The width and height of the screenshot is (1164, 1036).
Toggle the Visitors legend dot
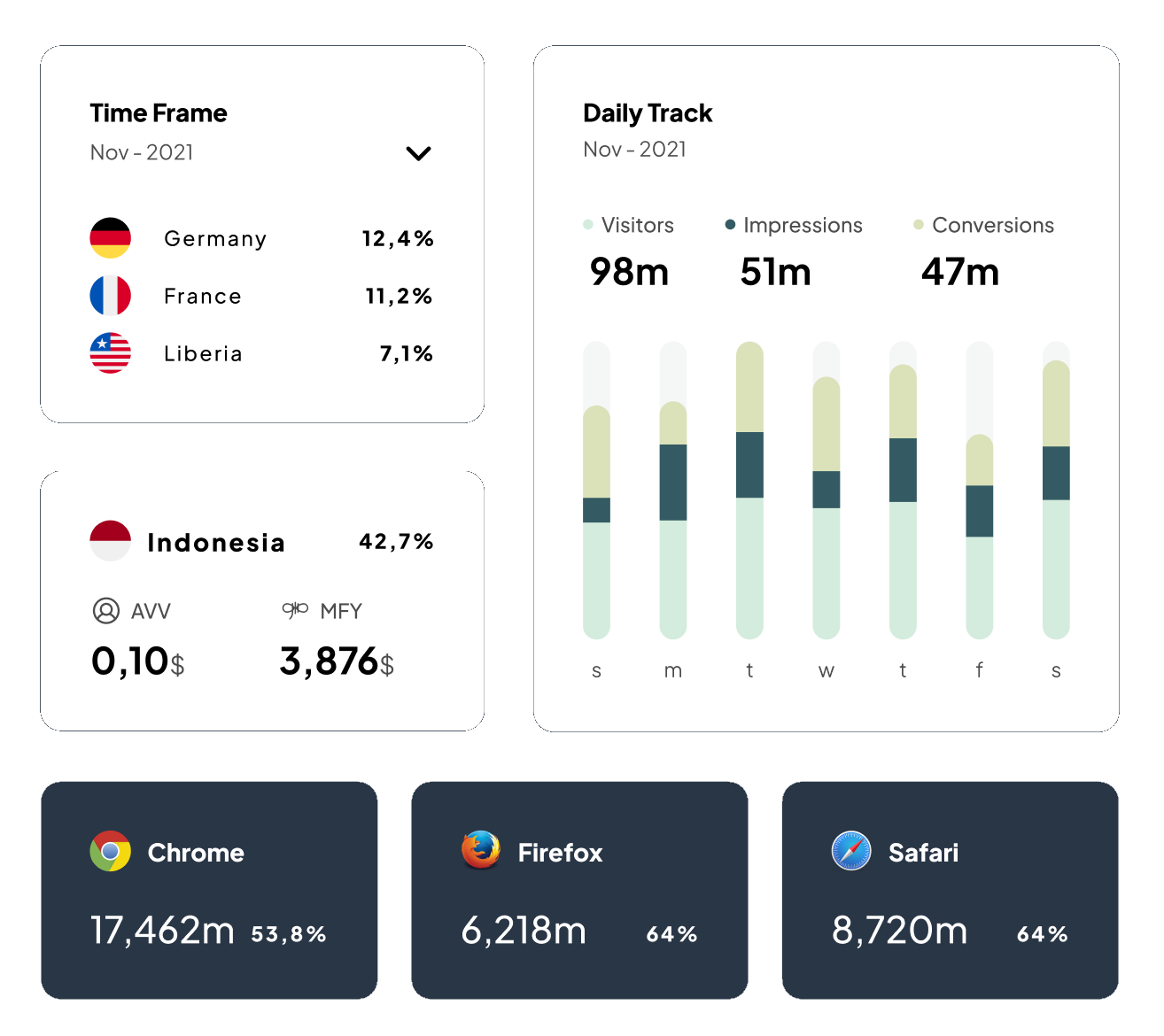click(x=588, y=225)
